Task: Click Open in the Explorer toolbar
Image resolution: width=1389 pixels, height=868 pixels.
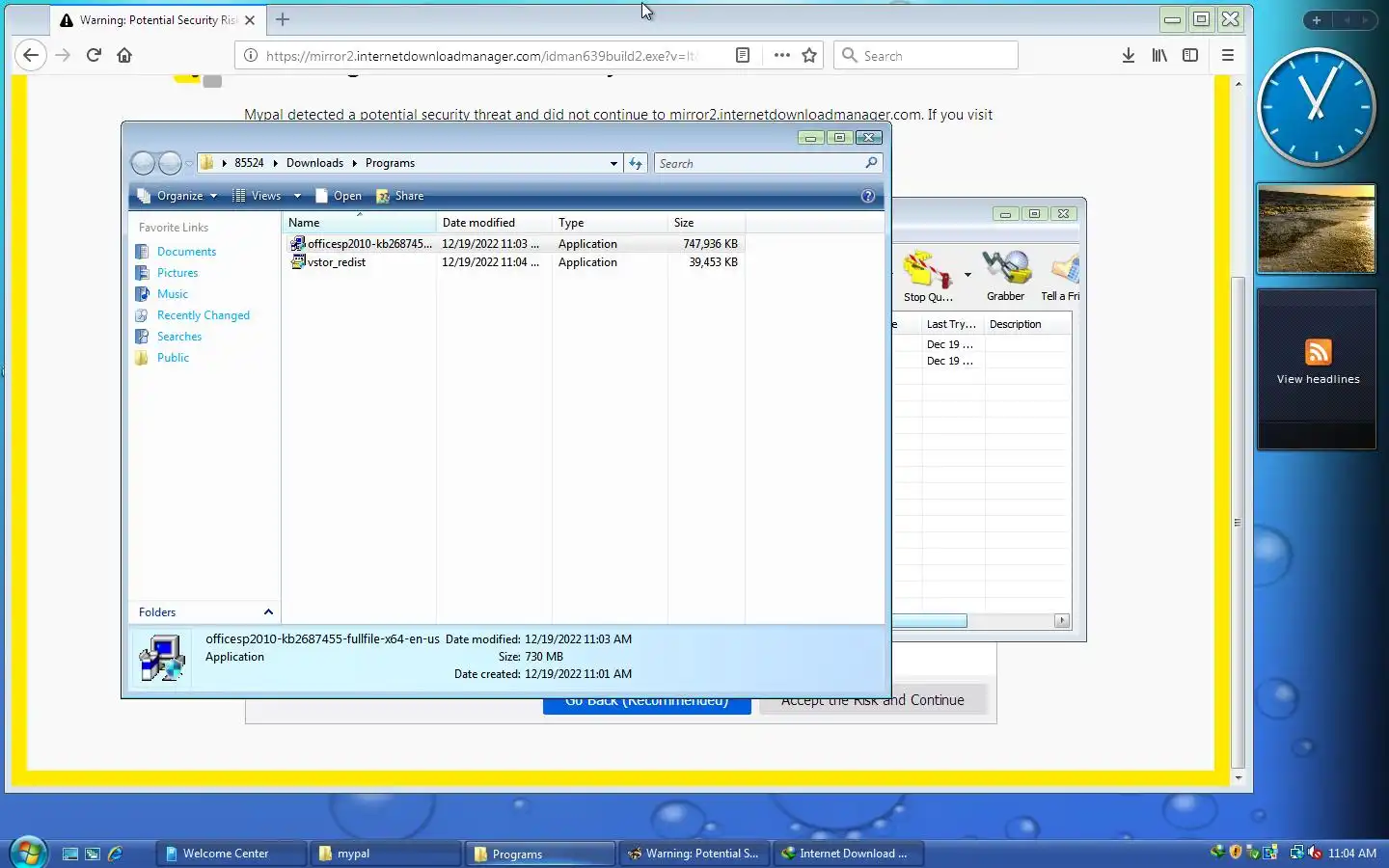Action: [339, 196]
